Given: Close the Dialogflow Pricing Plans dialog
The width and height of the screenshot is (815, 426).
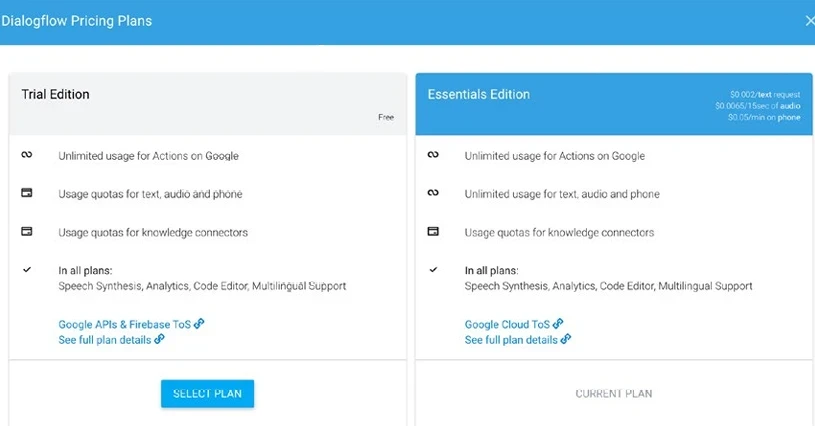Looking at the screenshot, I should tap(809, 21).
